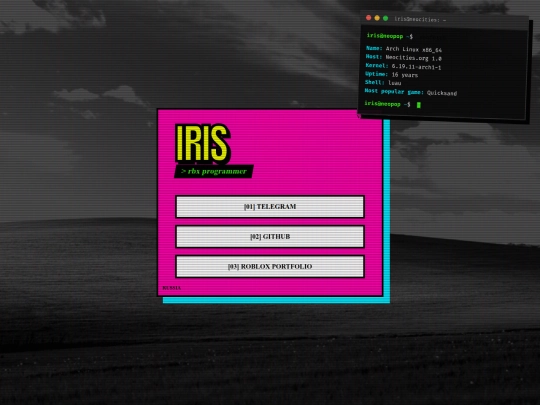Click the red dot in terminal title bar
Viewport: 540px width, 405px height.
pyautogui.click(x=368, y=18)
